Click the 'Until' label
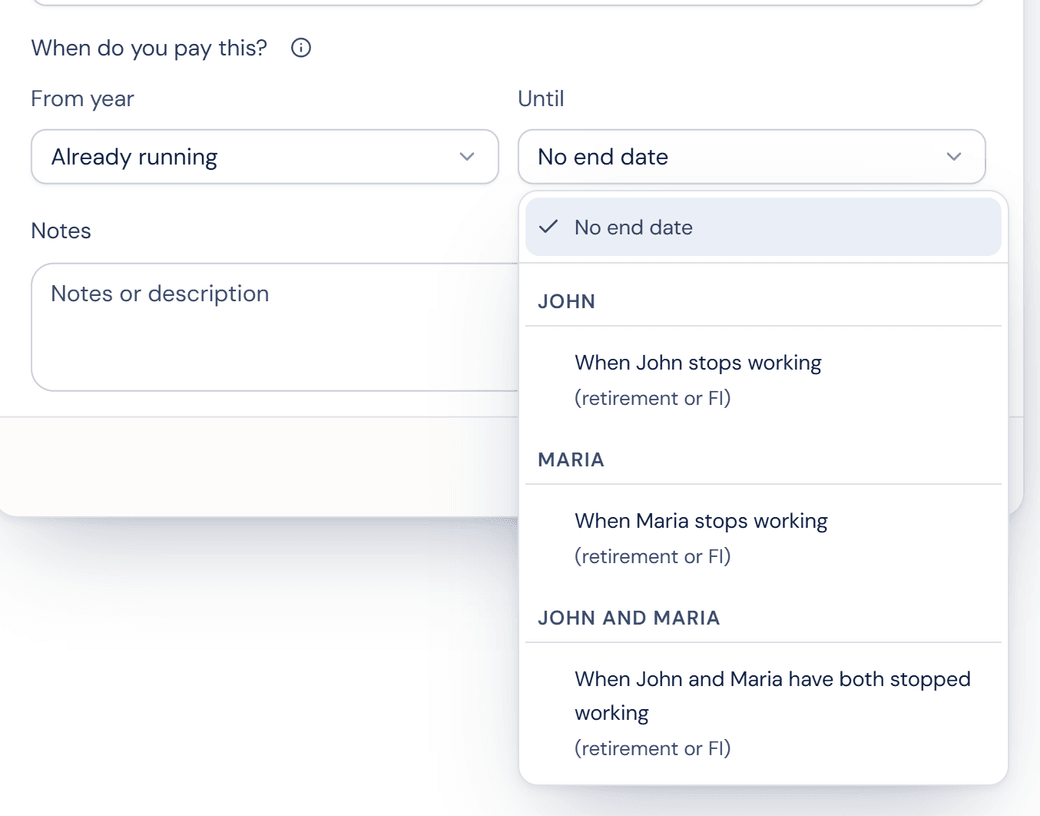 tap(541, 99)
